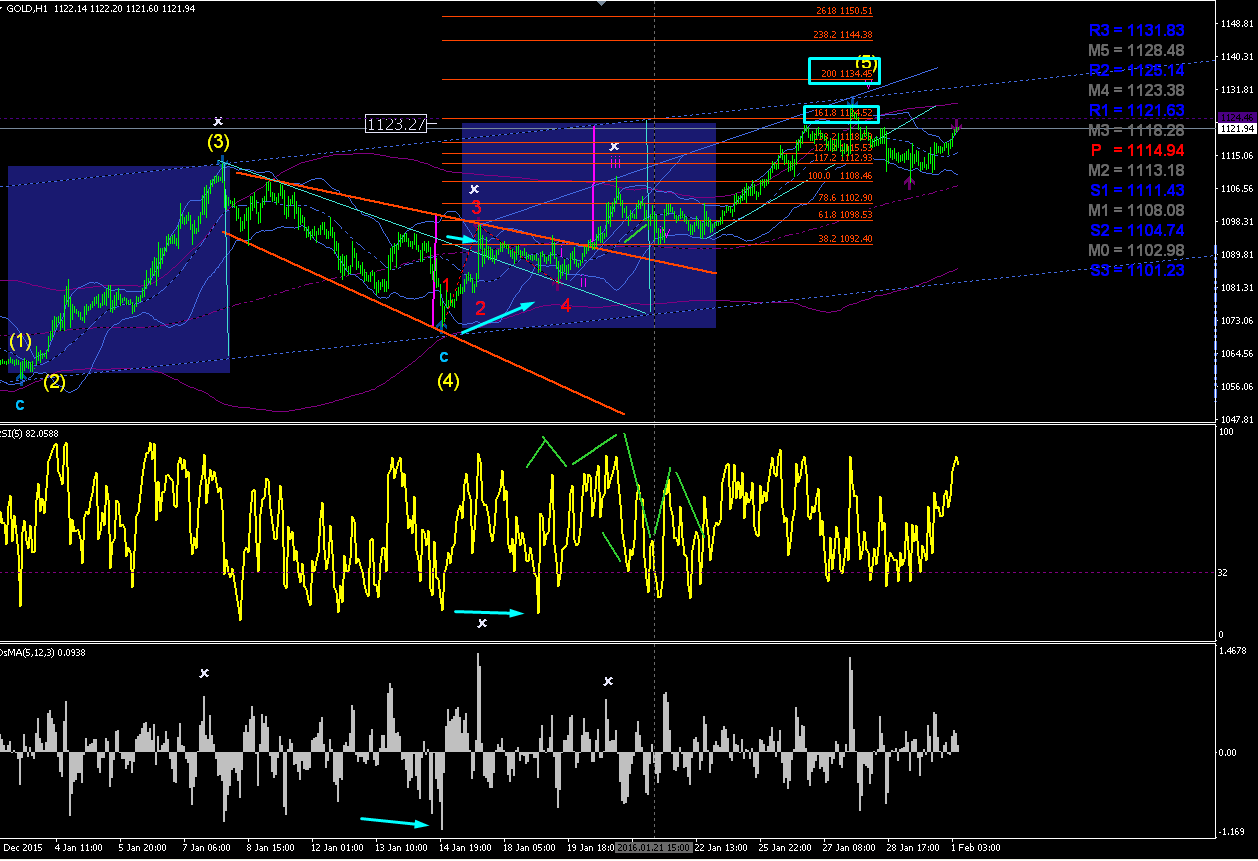Select the yellow wave (4) label
The height and width of the screenshot is (861, 1258).
tap(448, 381)
